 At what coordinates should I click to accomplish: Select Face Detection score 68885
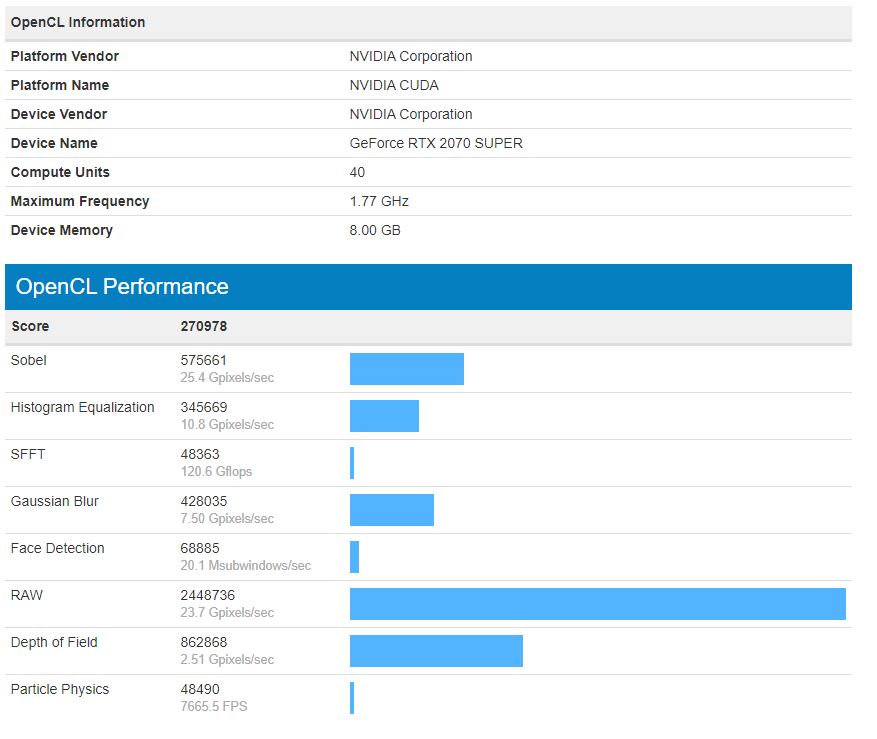200,549
